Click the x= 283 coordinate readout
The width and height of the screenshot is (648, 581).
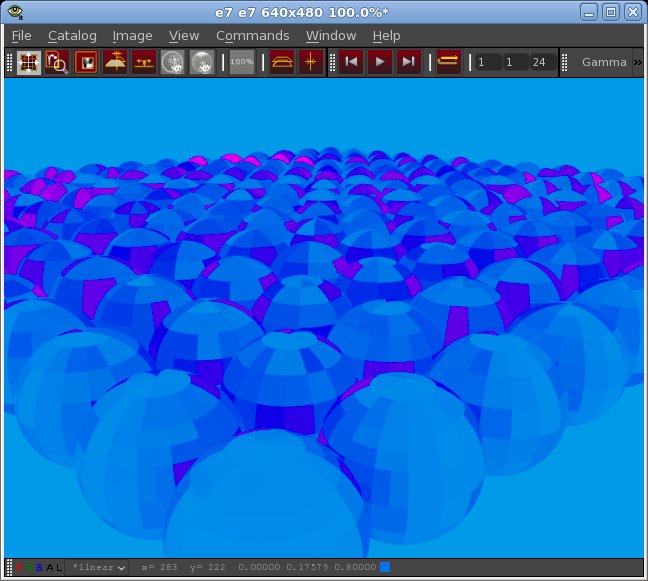(x=160, y=567)
